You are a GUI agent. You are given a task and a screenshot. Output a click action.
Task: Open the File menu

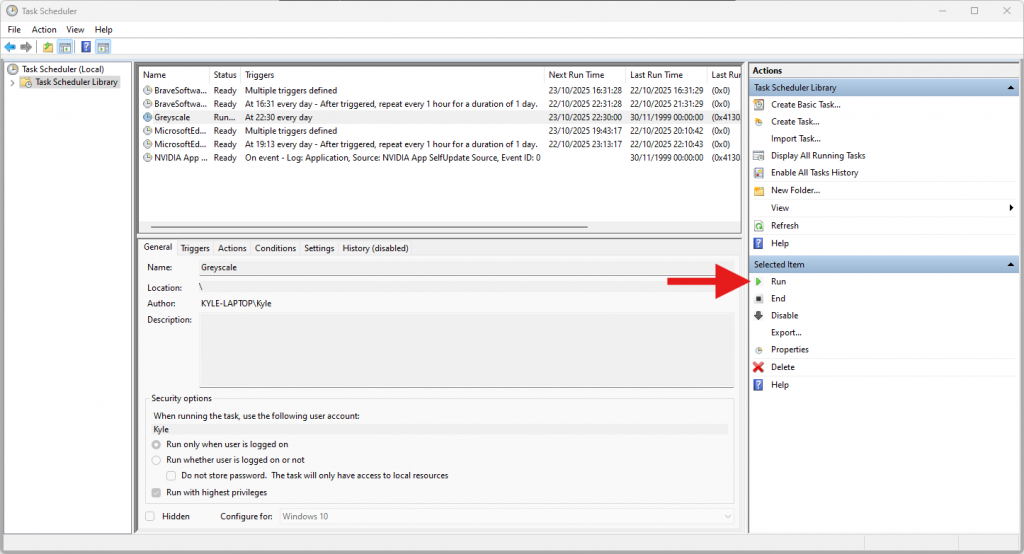click(x=14, y=29)
